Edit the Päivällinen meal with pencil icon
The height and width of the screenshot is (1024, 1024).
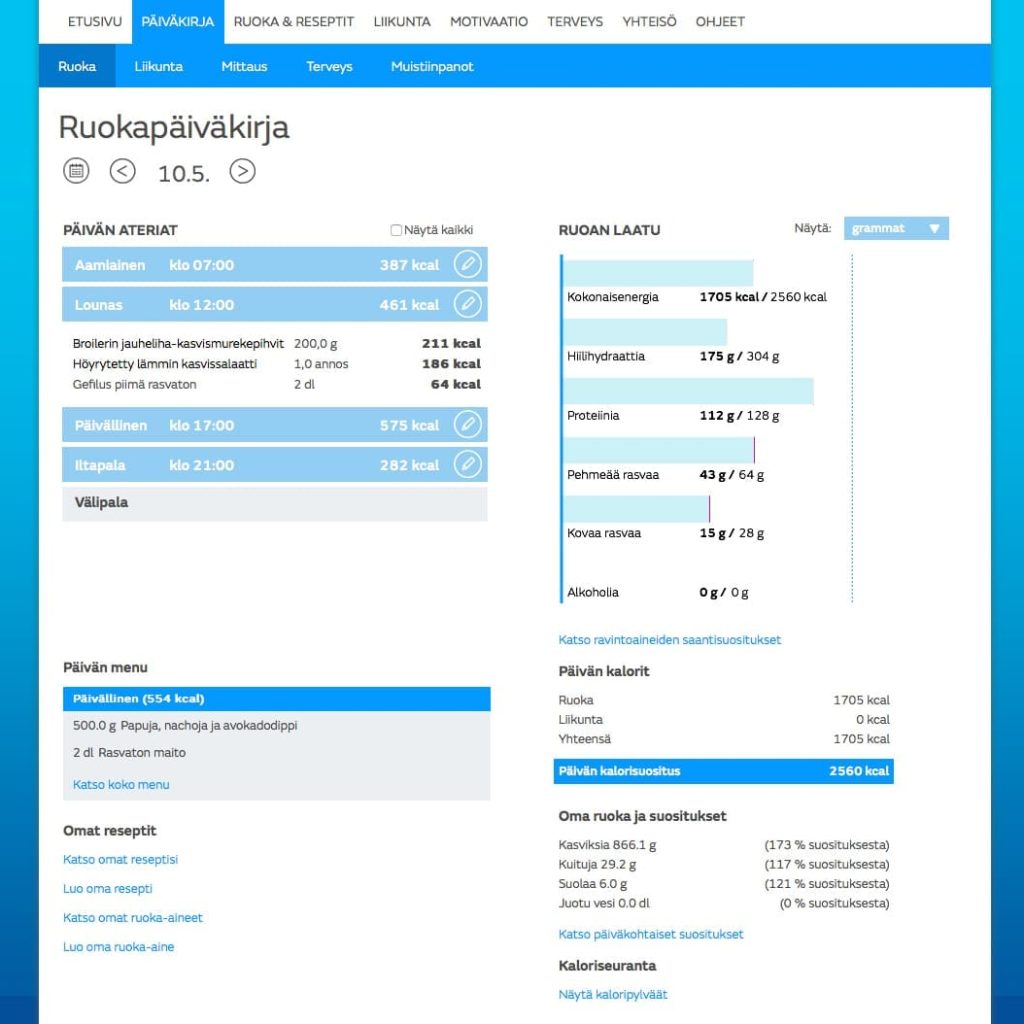point(467,425)
